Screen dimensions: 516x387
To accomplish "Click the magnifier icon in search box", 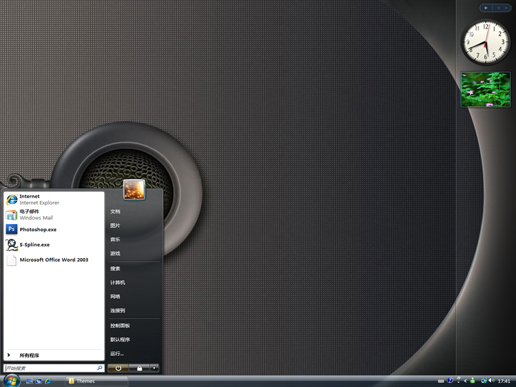I will click(x=99, y=368).
